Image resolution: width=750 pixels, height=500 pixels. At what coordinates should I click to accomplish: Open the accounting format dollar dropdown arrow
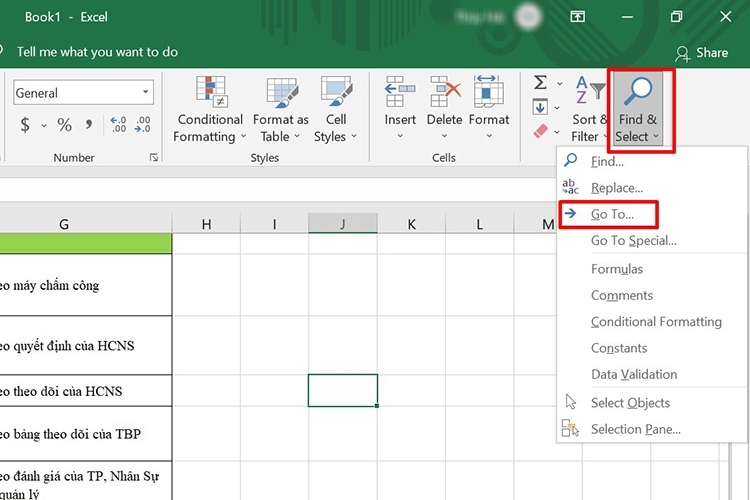coord(42,126)
